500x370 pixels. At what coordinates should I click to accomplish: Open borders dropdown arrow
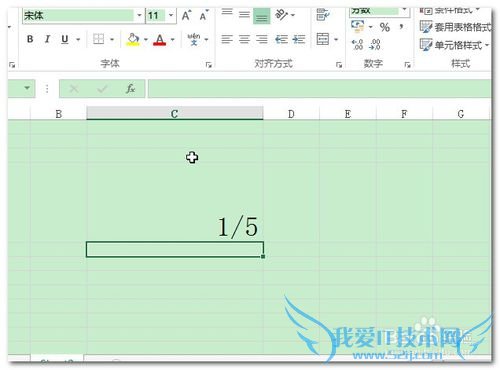click(112, 40)
